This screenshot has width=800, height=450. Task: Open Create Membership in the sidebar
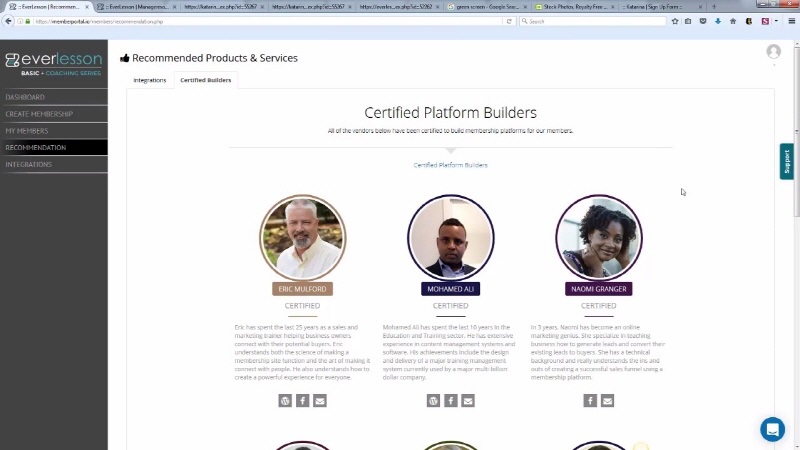[x=54, y=114]
